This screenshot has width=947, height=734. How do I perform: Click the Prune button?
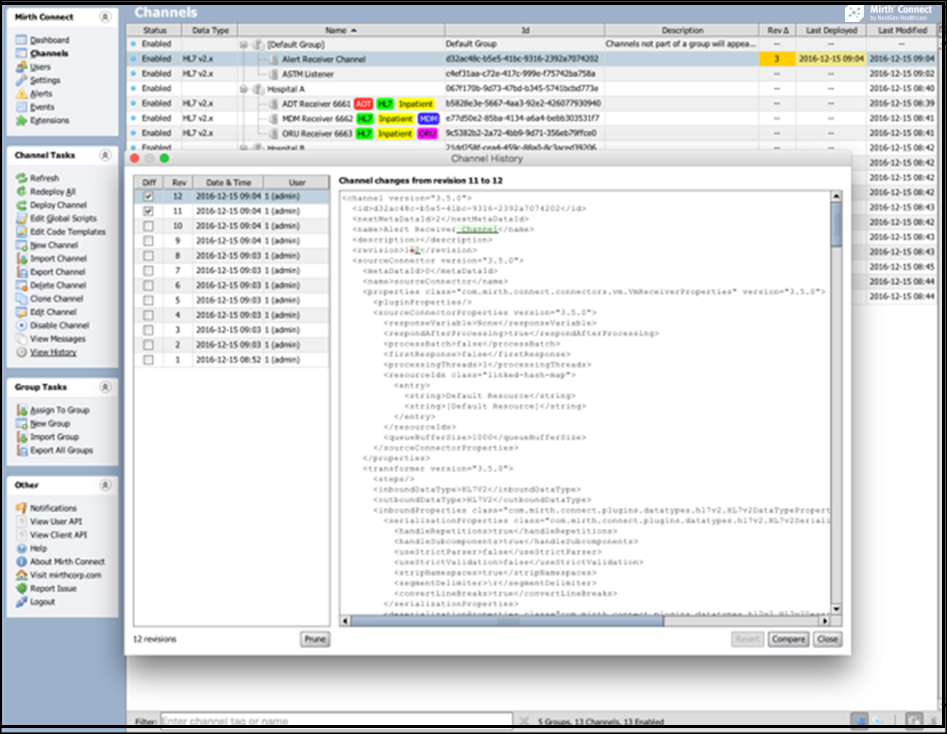pyautogui.click(x=314, y=639)
